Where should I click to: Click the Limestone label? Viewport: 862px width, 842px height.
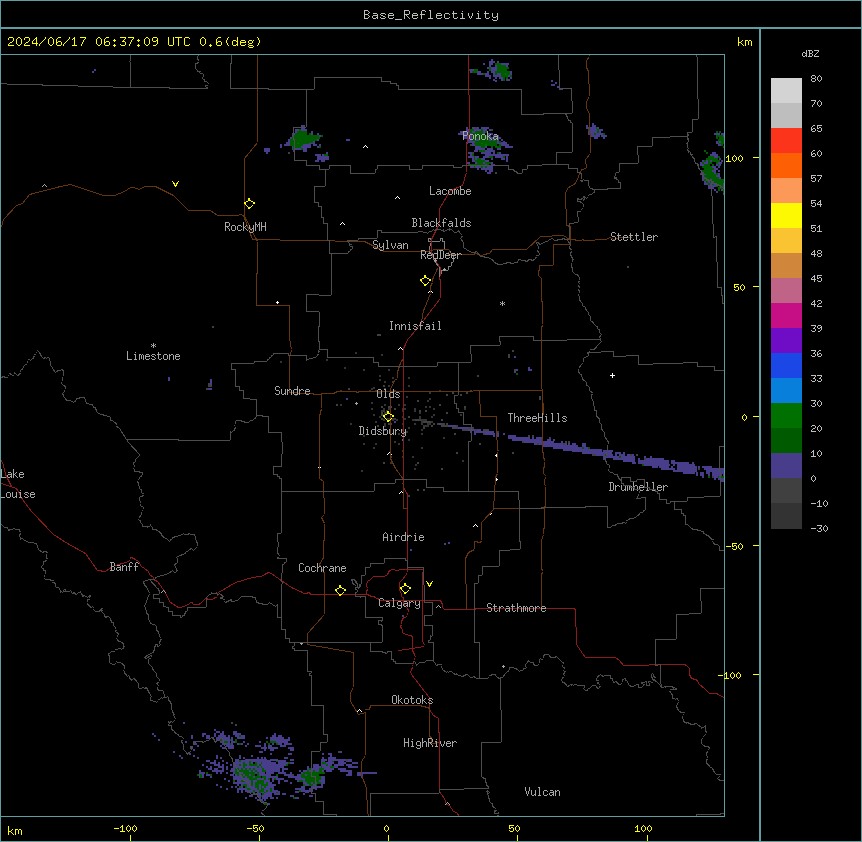coord(153,356)
